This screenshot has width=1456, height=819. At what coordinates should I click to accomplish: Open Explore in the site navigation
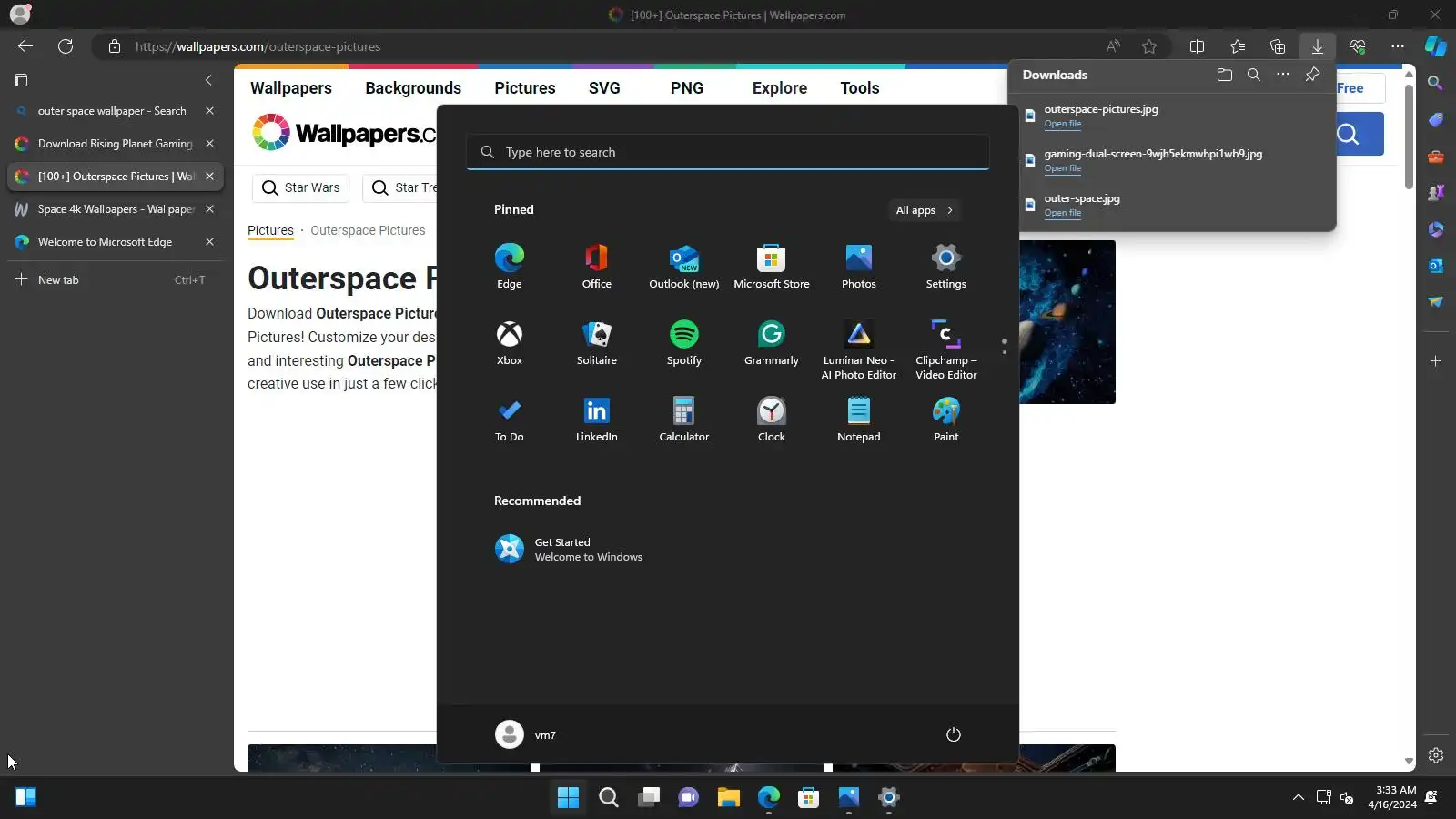[x=780, y=88]
